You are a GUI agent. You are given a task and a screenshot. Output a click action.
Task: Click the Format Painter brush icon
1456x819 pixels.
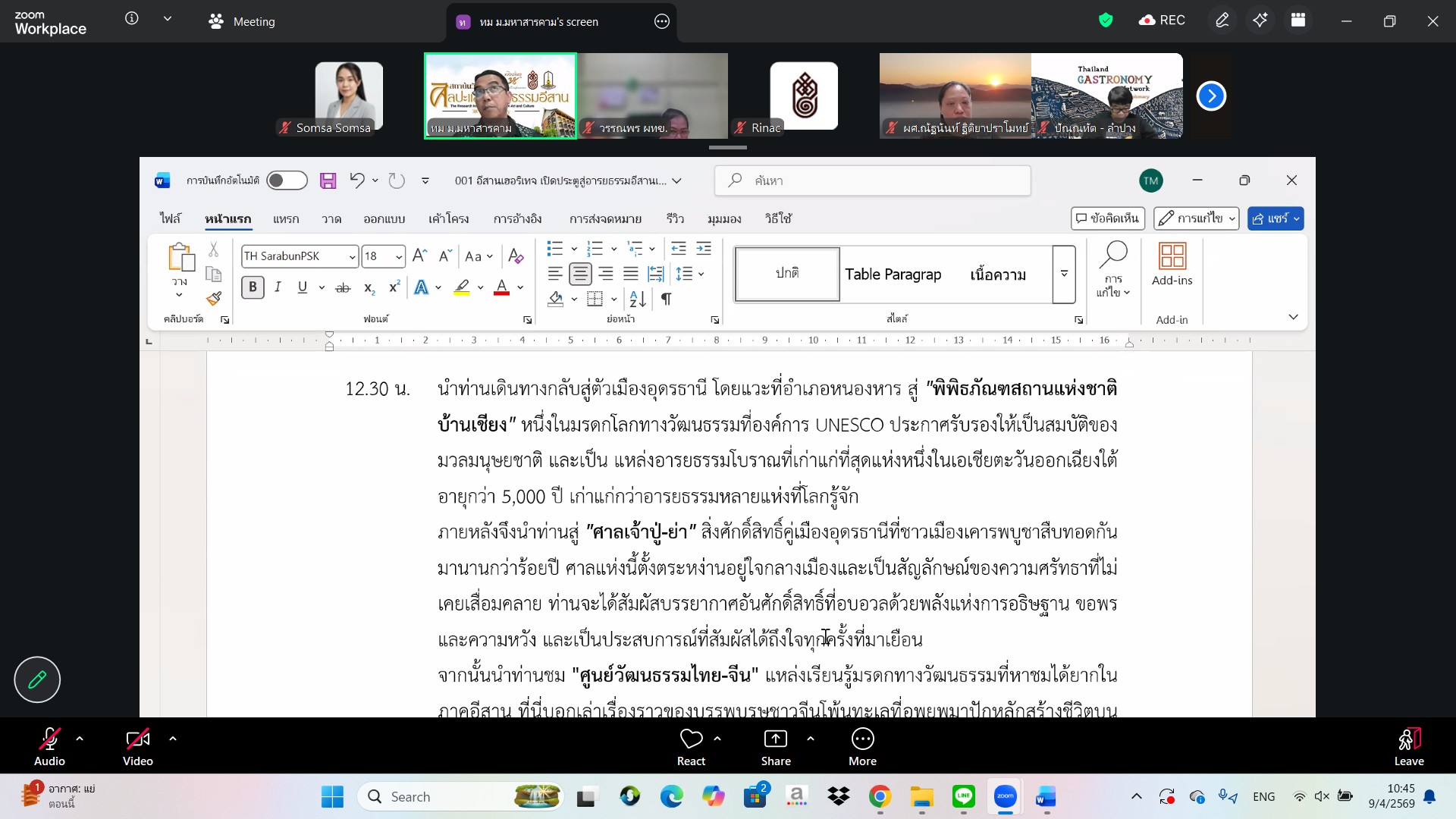coord(214,298)
